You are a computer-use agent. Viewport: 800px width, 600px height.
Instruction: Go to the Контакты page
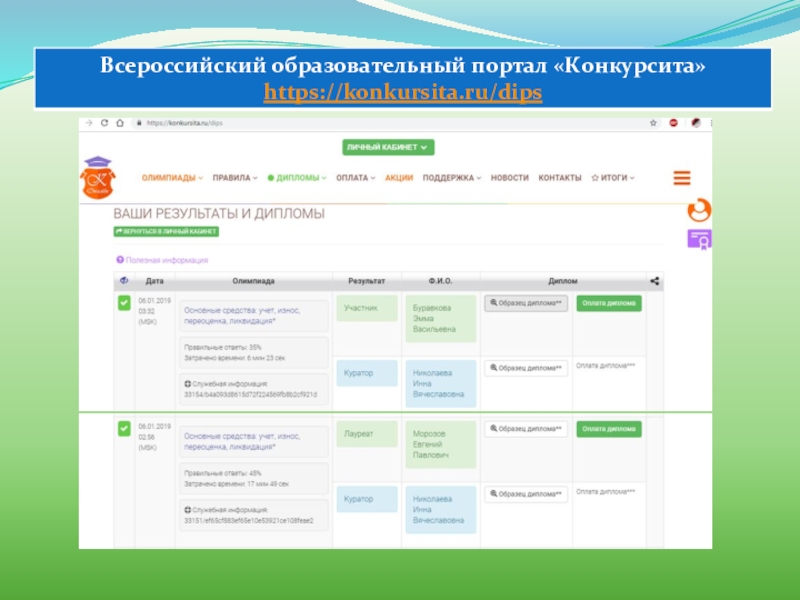click(x=560, y=178)
